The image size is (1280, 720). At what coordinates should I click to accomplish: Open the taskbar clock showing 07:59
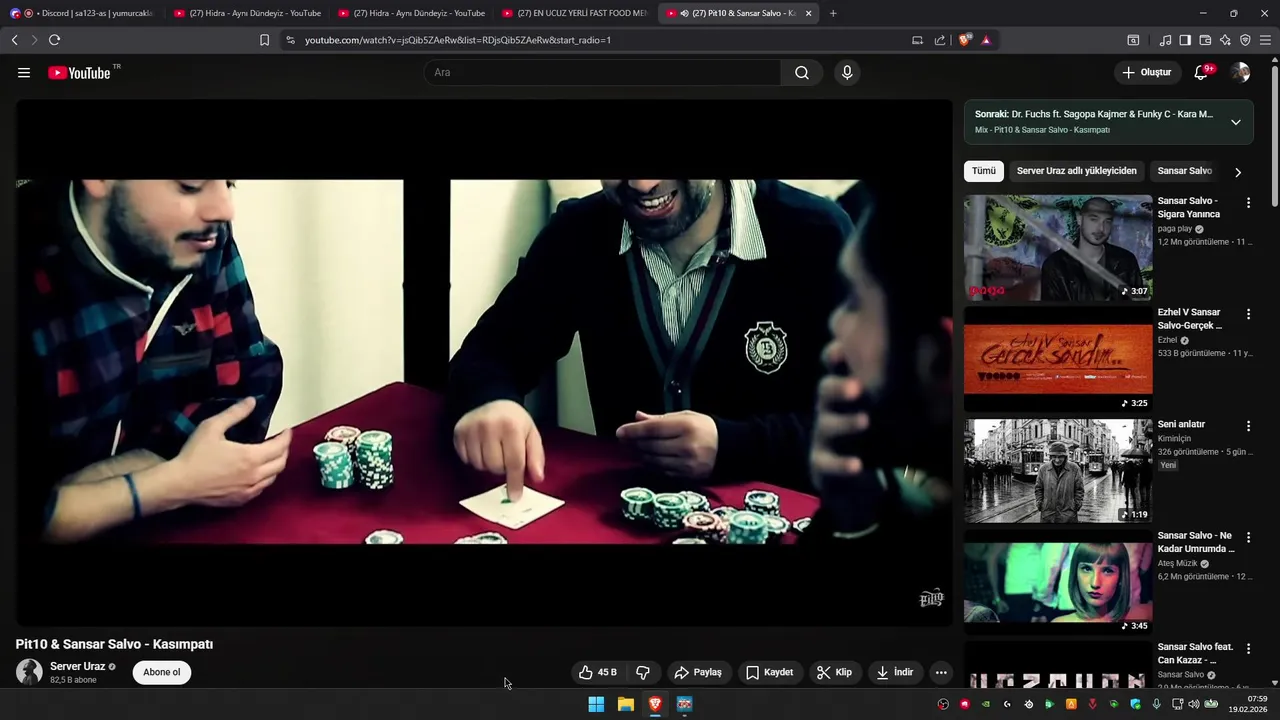(x=1248, y=704)
